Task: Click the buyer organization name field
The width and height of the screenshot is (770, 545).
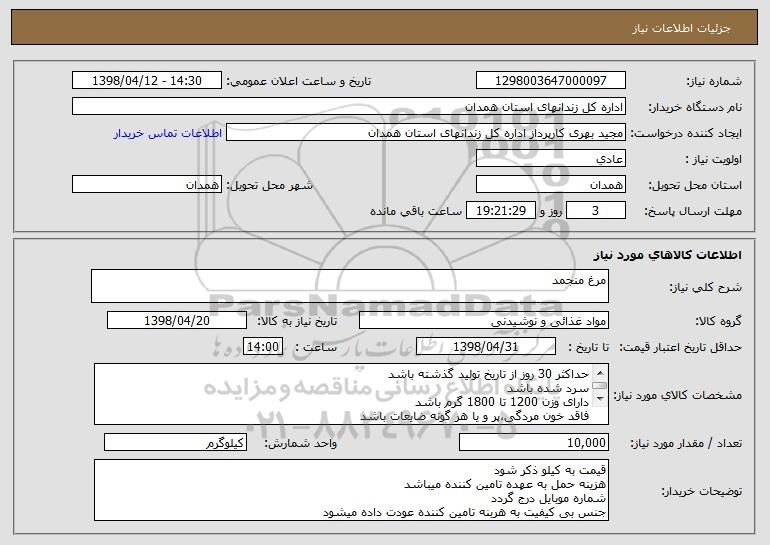Action: click(349, 107)
